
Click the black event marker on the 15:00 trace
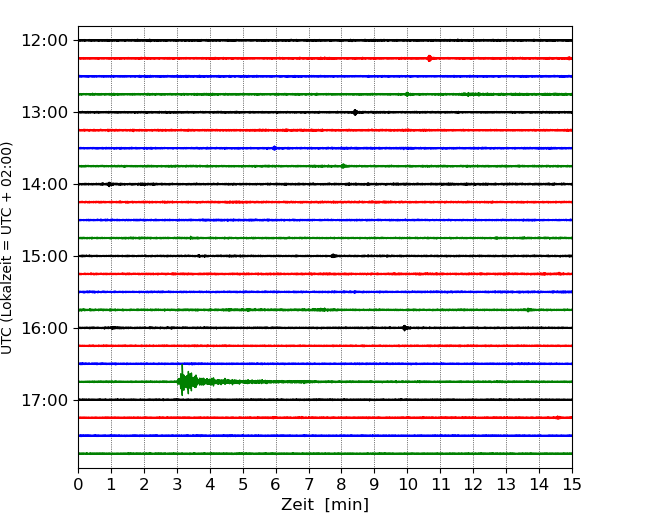pos(333,256)
